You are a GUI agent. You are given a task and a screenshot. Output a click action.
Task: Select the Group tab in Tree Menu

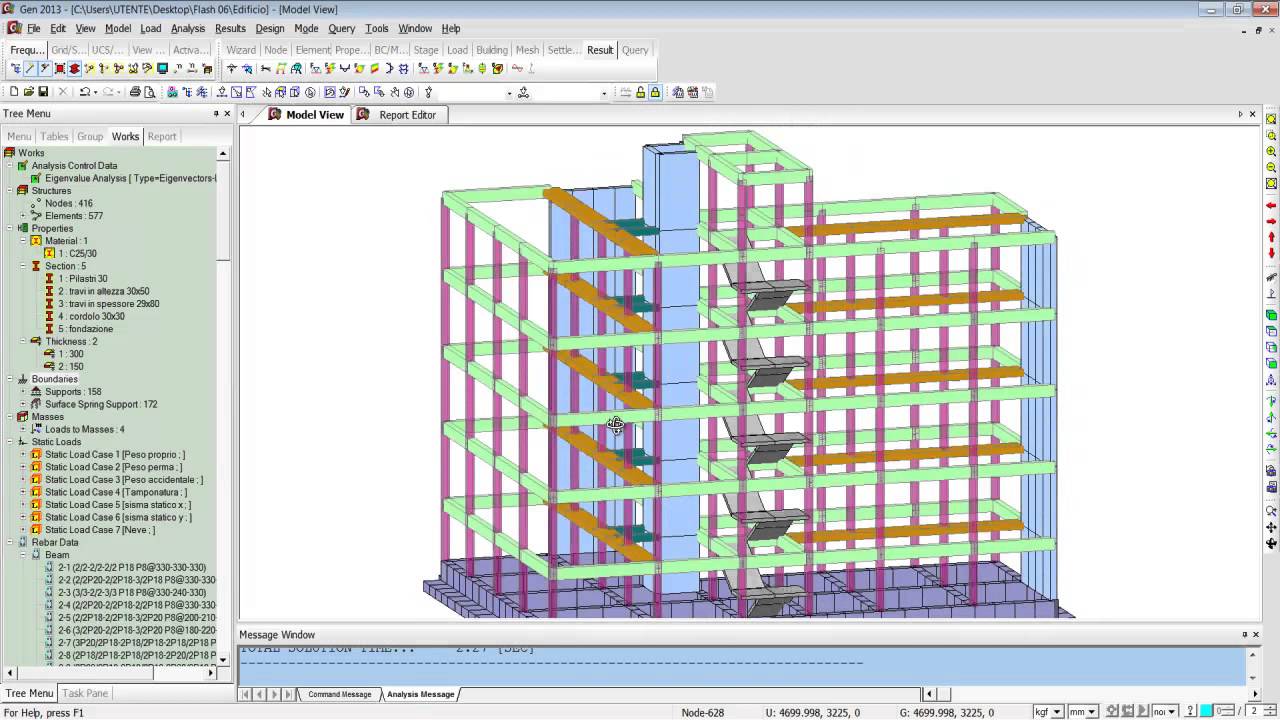90,136
